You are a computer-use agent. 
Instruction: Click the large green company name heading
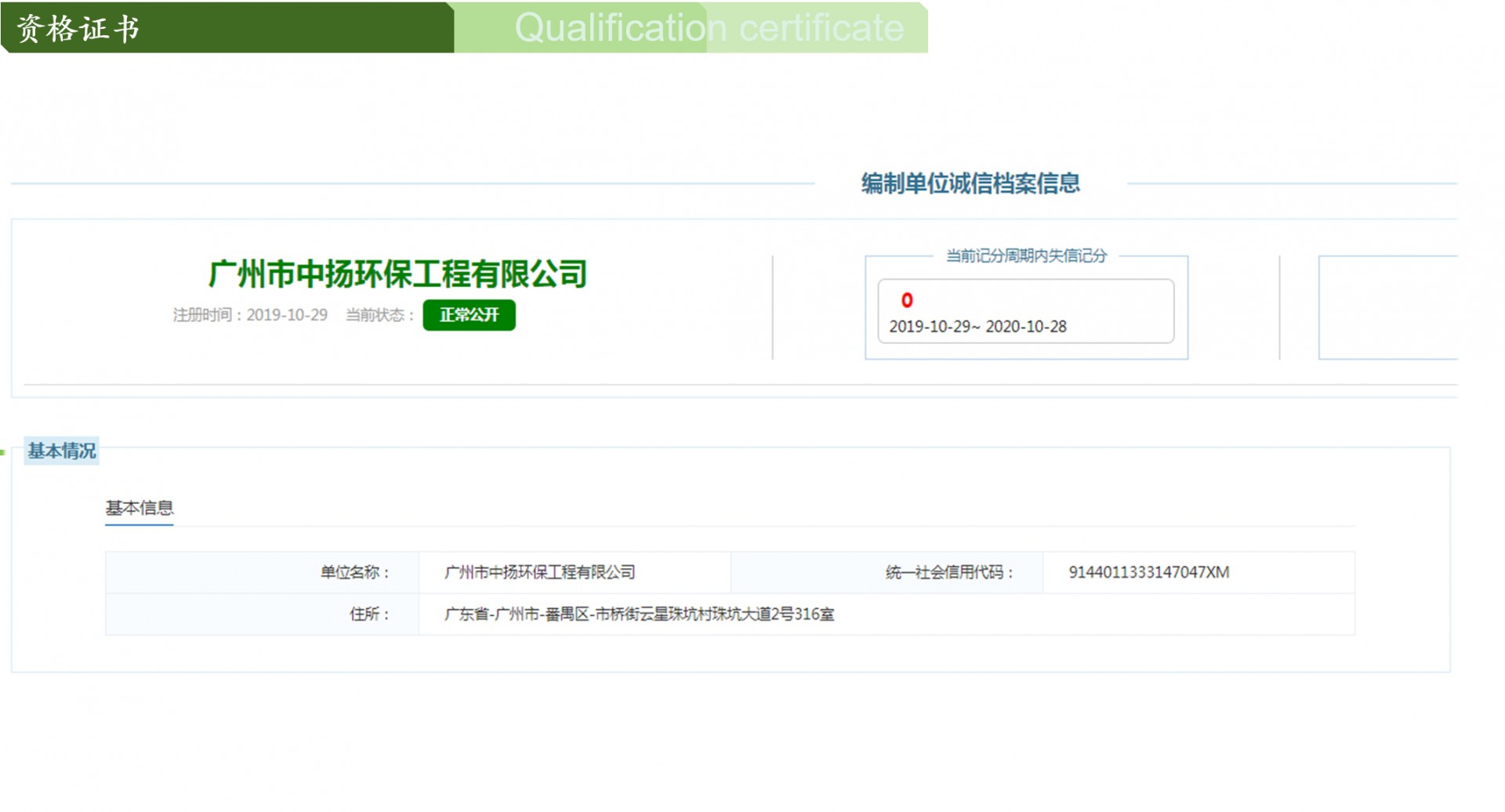pyautogui.click(x=397, y=274)
